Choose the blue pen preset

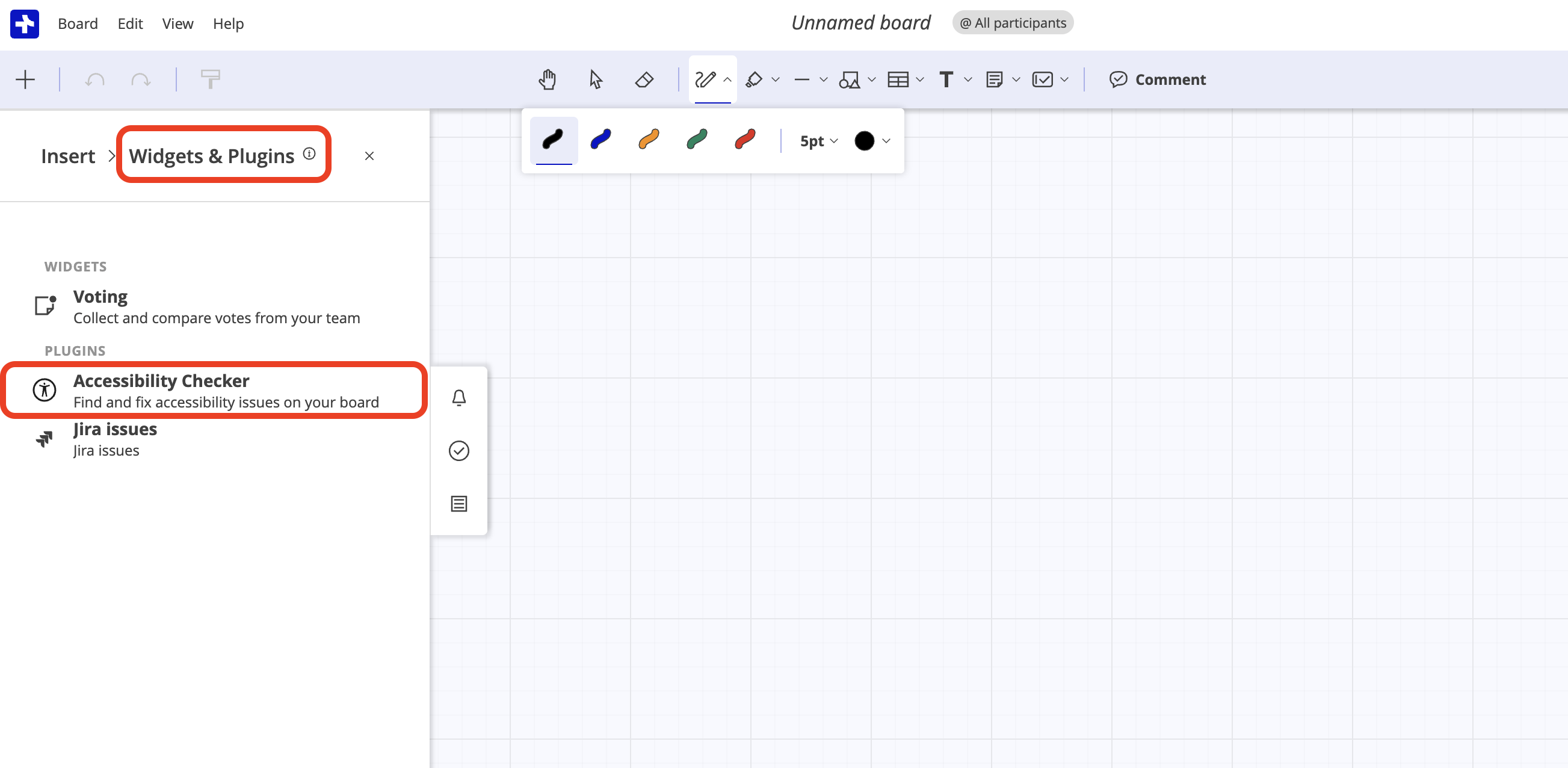[600, 140]
